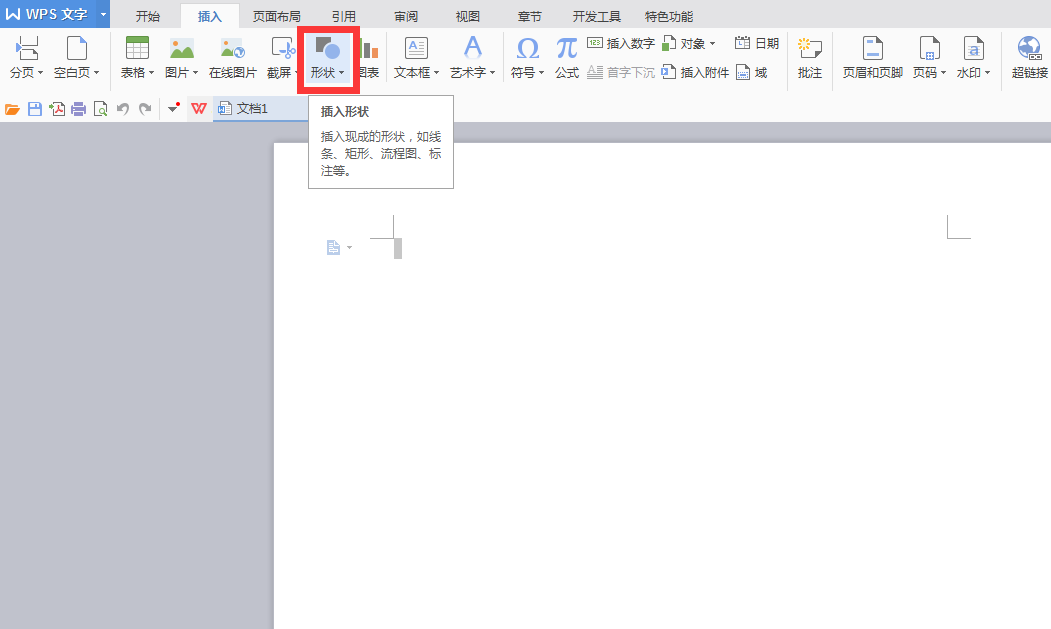Image resolution: width=1051 pixels, height=629 pixels.
Task: Print the document with printer icon
Action: 78,109
